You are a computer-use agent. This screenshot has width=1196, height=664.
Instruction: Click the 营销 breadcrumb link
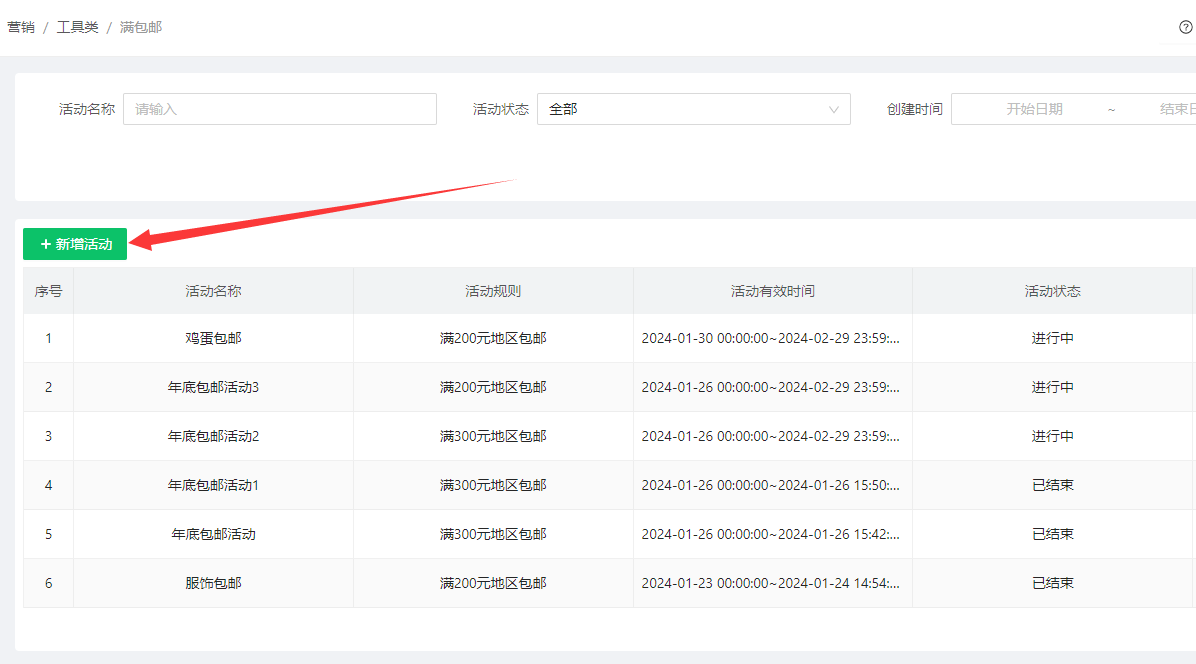(21, 27)
